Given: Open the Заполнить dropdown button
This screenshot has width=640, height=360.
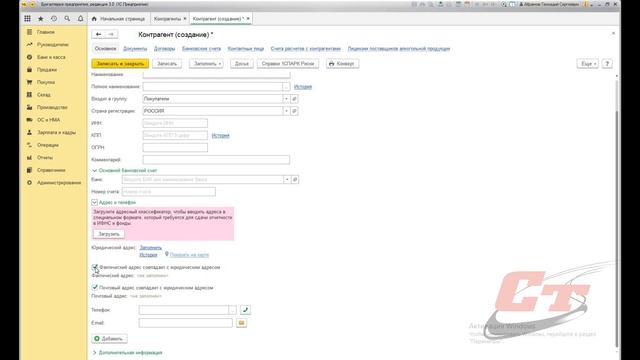Looking at the screenshot, I should click(206, 64).
